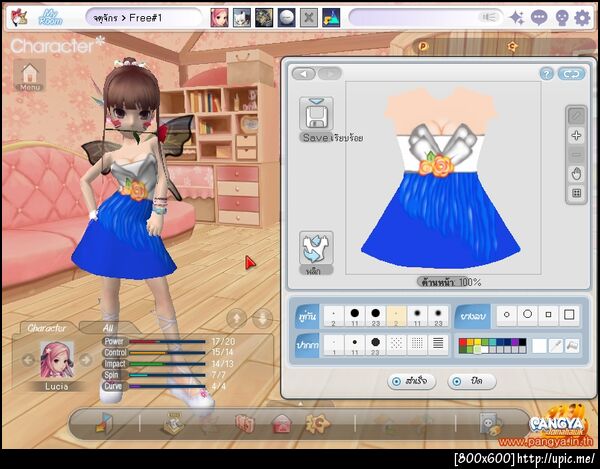Click the Lucia character portrait
This screenshot has width=600, height=469.
point(57,360)
